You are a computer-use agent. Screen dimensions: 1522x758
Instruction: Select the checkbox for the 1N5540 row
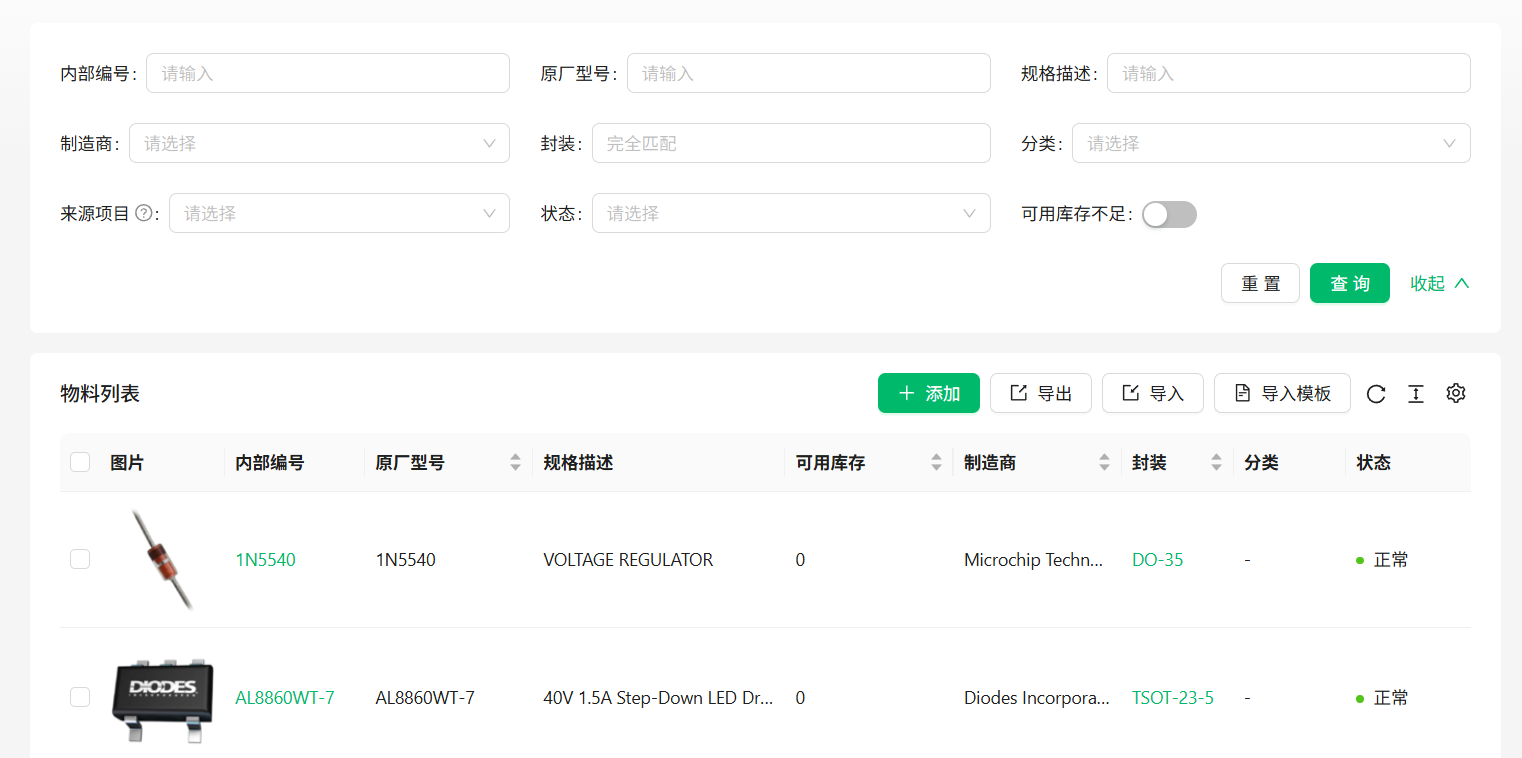click(x=80, y=560)
